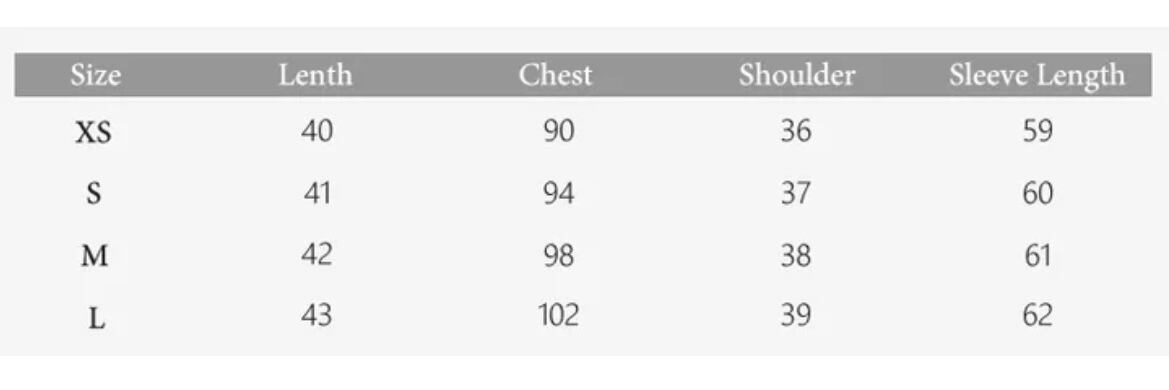Screen dimensions: 1169x390
Task: Select the chest value 94
Action: (558, 194)
